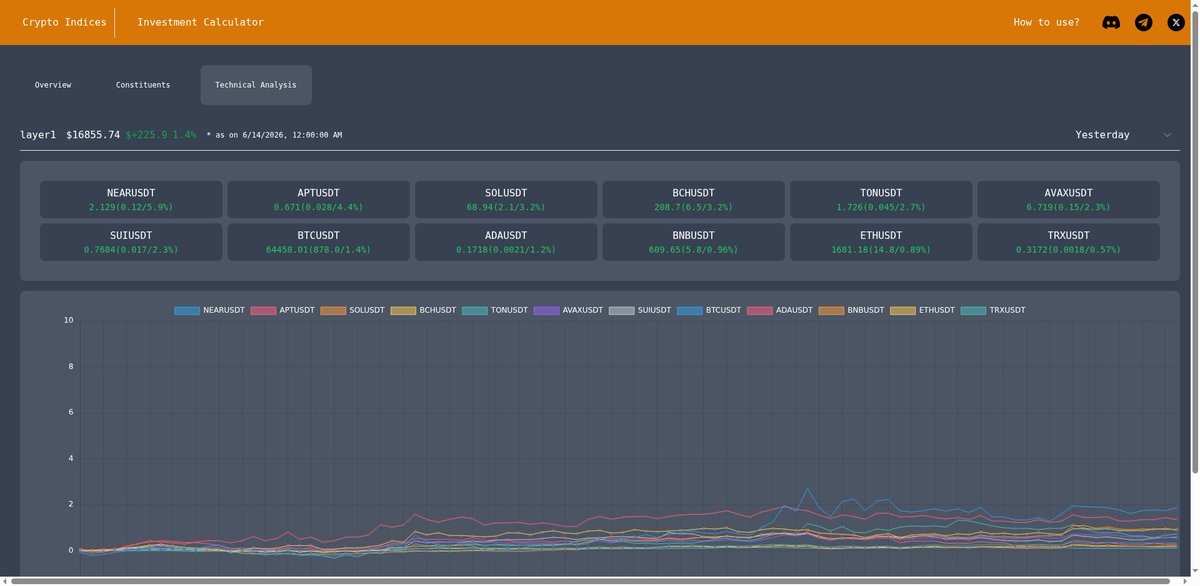The image size is (1200, 586).
Task: Select the BNBUSDT price card
Action: [694, 242]
